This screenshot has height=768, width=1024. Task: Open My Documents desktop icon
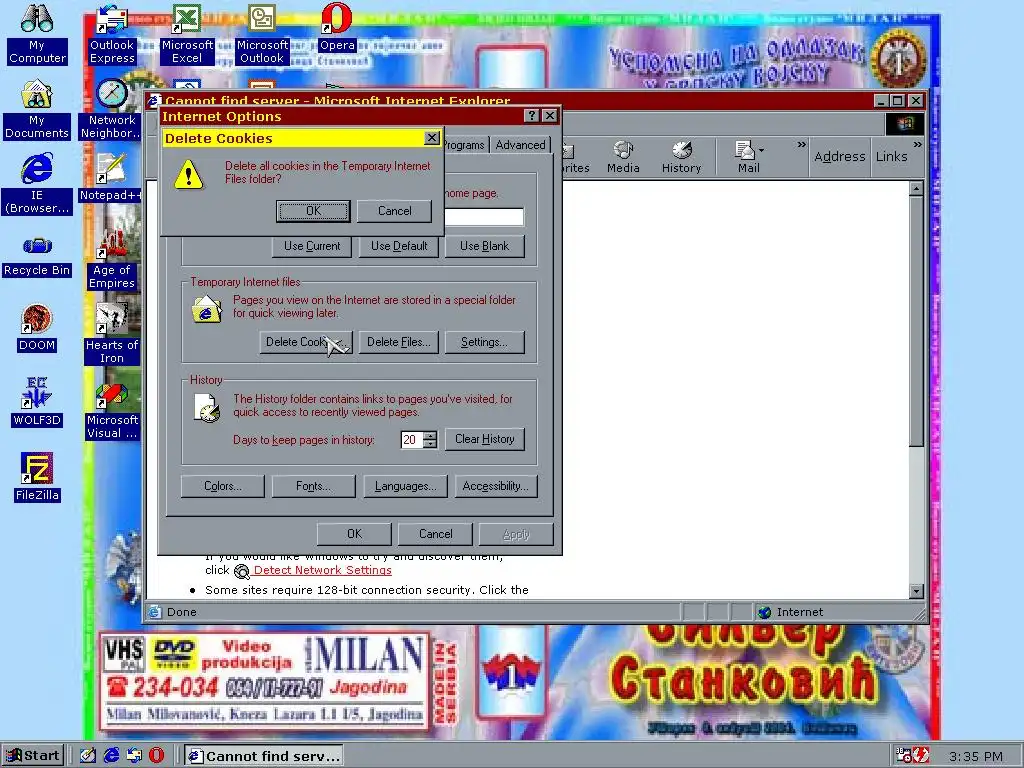37,110
